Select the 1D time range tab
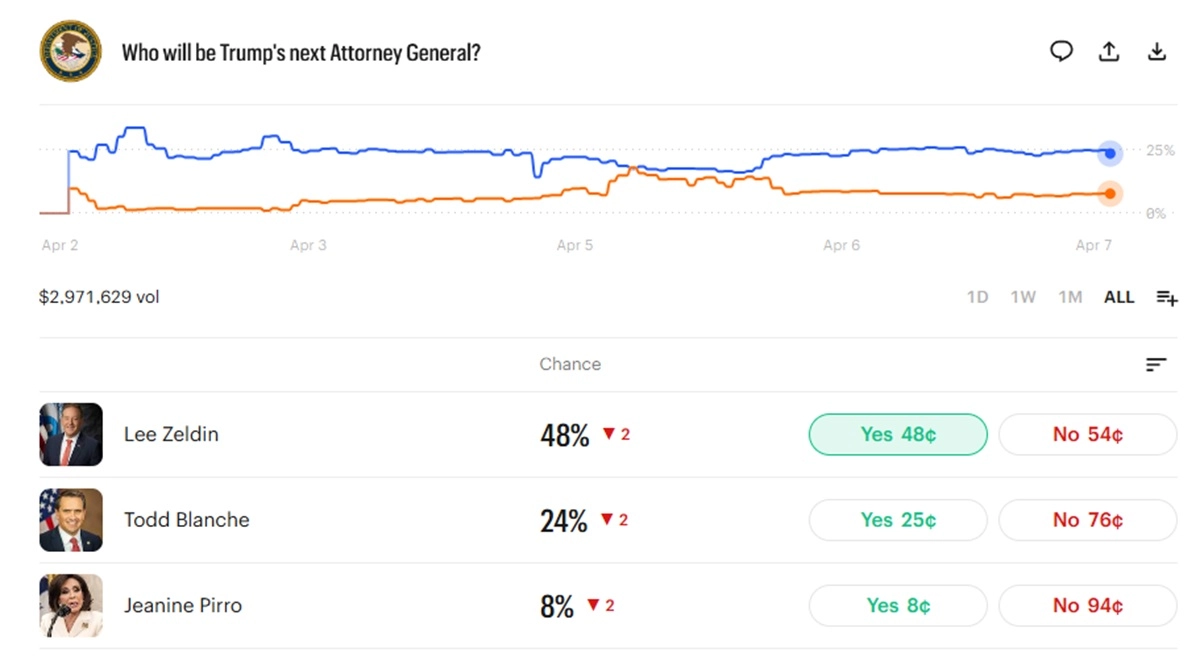The height and width of the screenshot is (657, 1200). [x=977, y=297]
